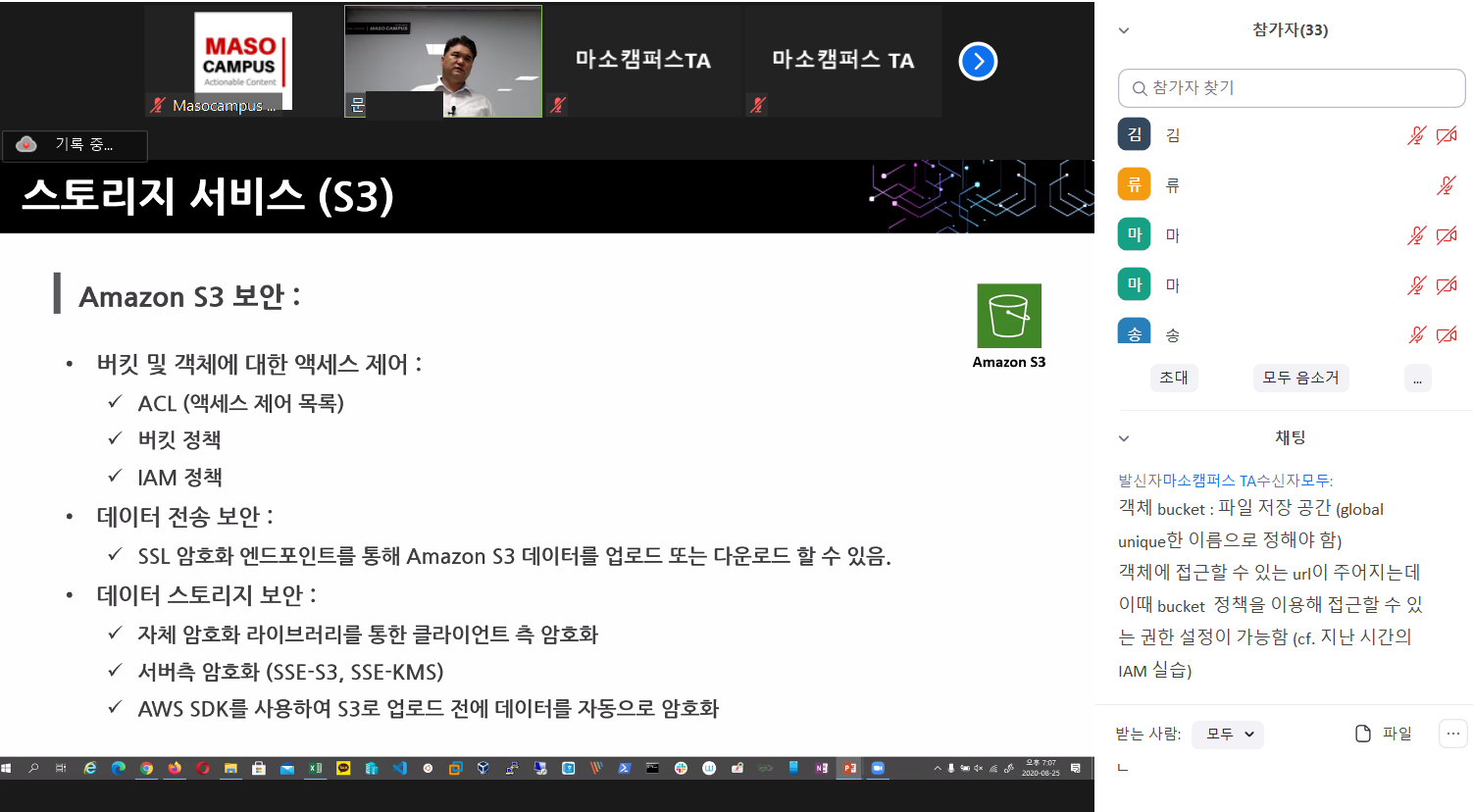Click the orange 류 participant avatar
1473x812 pixels.
pos(1134,184)
